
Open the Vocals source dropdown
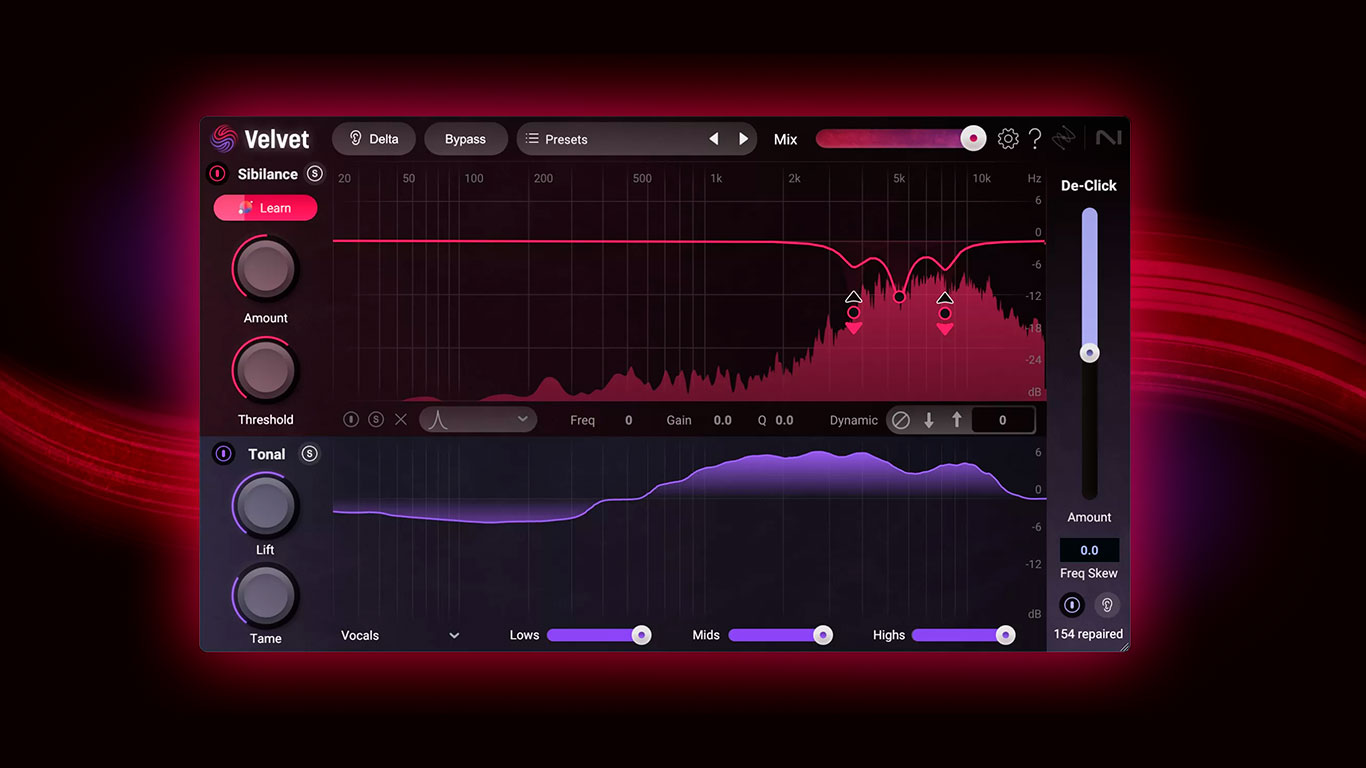(x=400, y=635)
